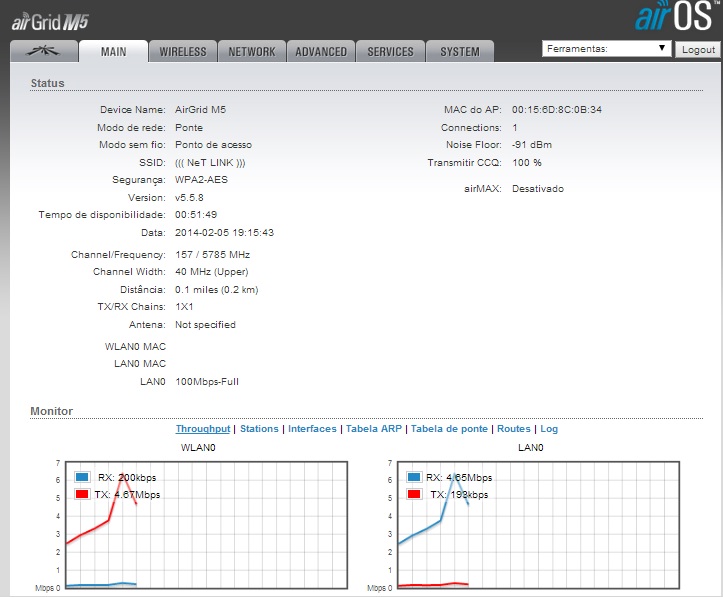Viewport: 723px width, 597px height.
Task: Click the airOS logo
Action: point(675,16)
